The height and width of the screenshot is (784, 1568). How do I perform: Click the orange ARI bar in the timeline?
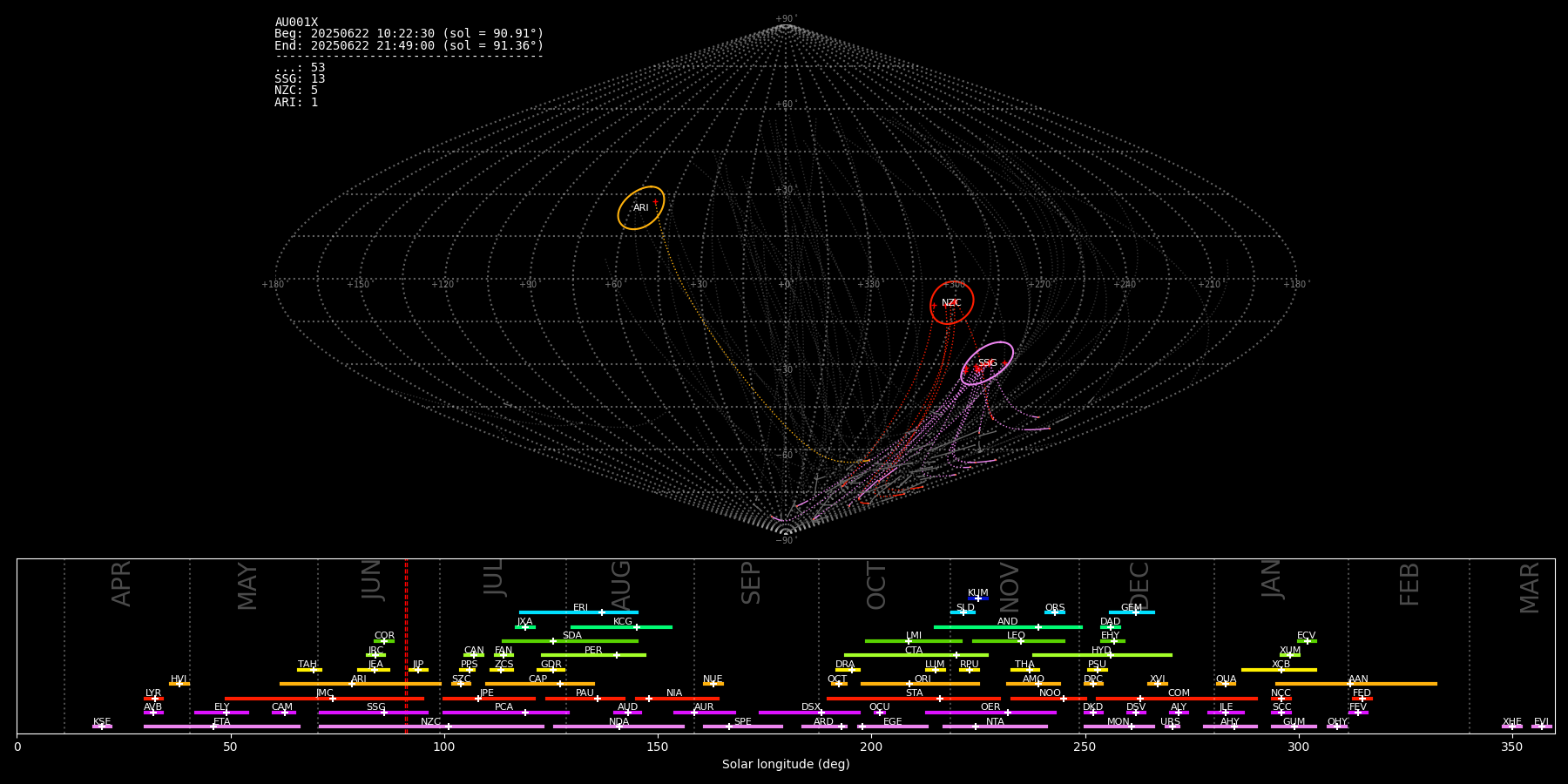pyautogui.click(x=361, y=684)
